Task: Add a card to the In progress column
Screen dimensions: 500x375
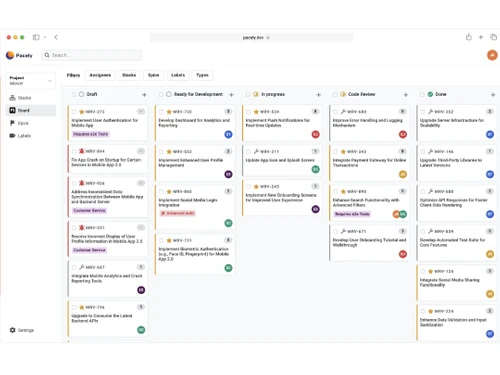Action: (318, 95)
